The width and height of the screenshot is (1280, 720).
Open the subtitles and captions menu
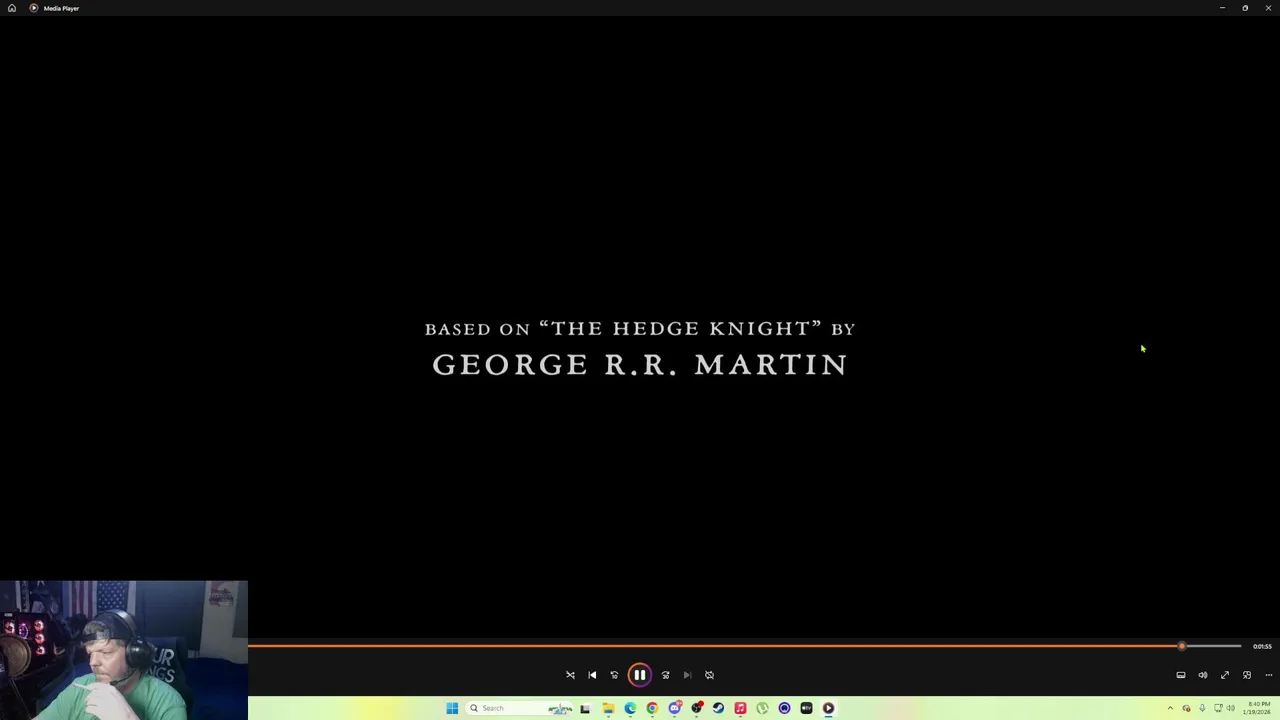1181,675
